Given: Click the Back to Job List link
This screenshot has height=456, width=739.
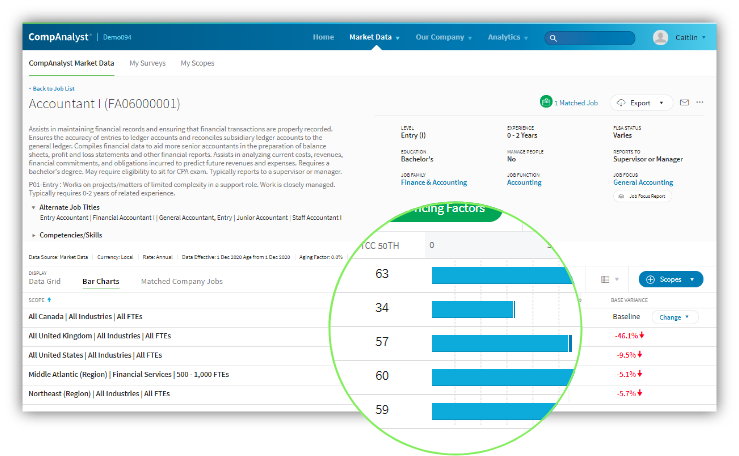Looking at the screenshot, I should coord(58,89).
